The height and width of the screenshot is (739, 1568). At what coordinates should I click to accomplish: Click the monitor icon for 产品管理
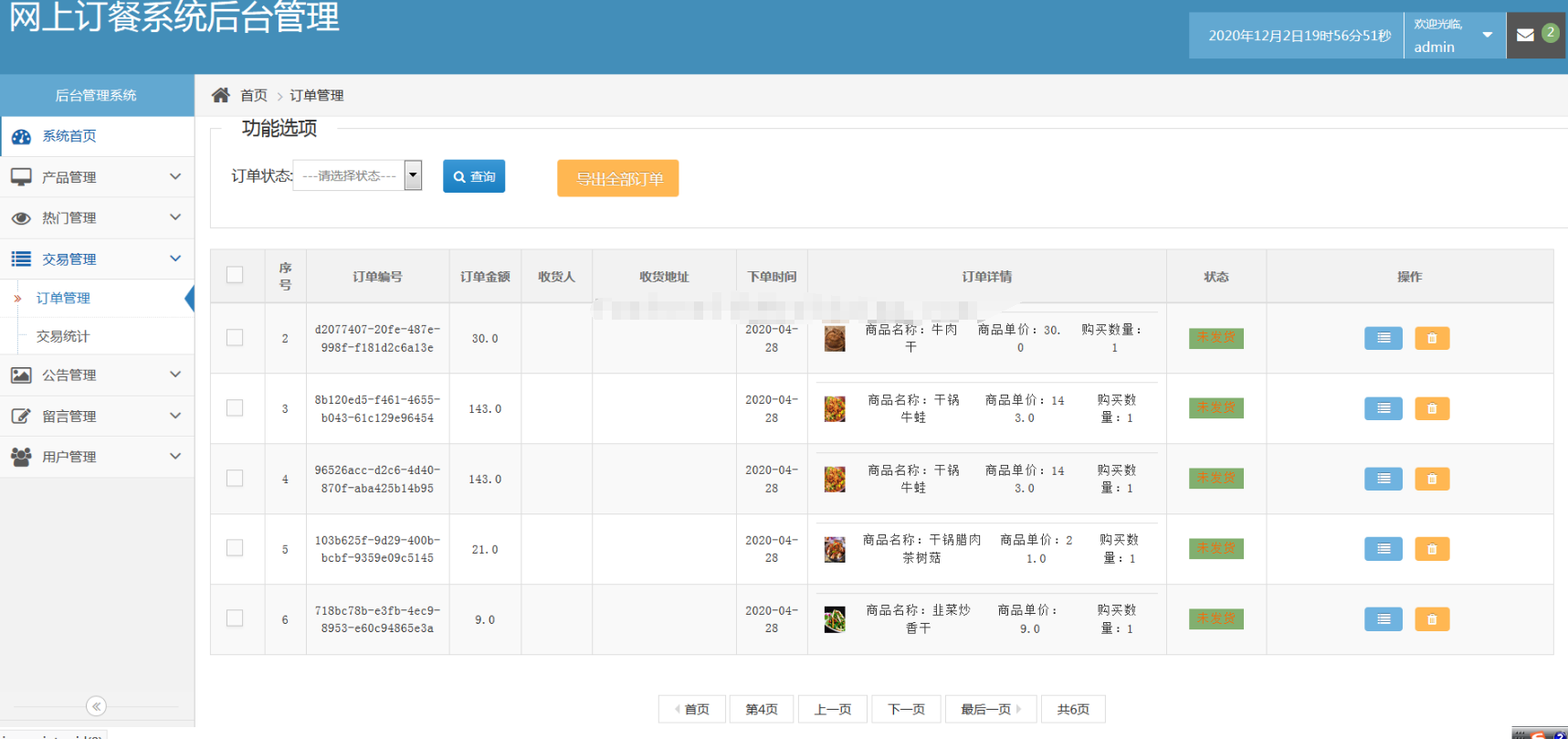(21, 177)
